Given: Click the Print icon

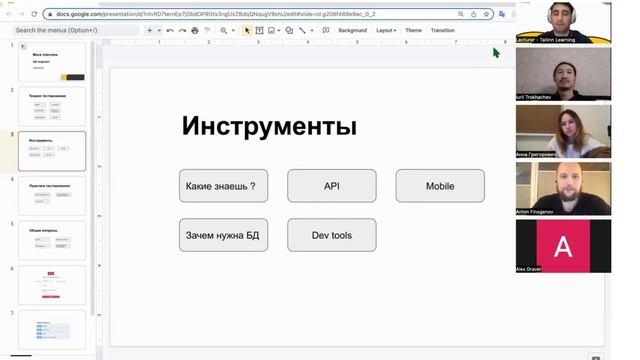Looking at the screenshot, I should pos(195,30).
